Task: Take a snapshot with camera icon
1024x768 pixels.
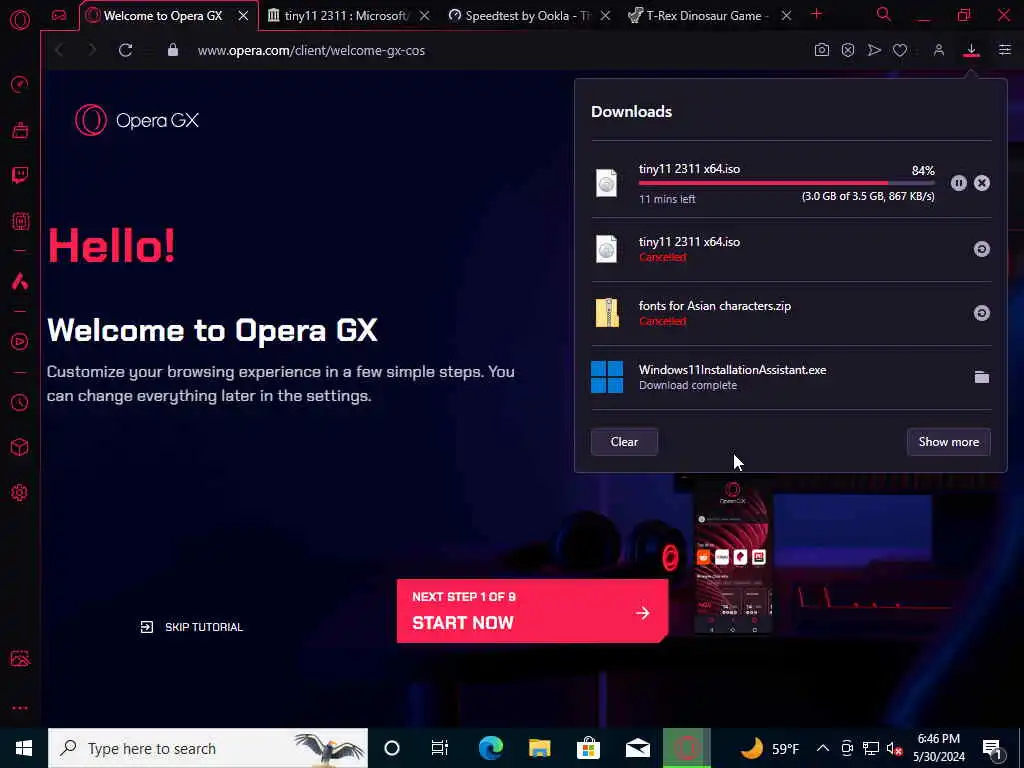Action: click(x=822, y=50)
